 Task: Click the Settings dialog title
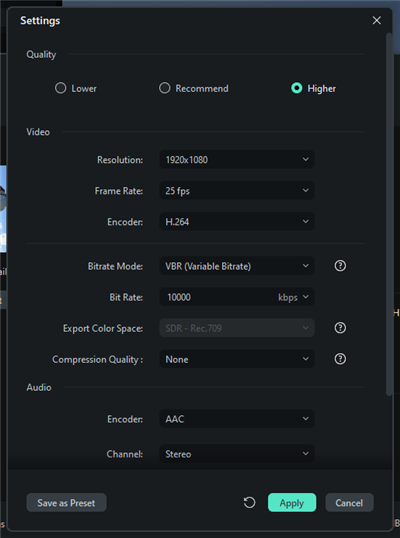40,21
